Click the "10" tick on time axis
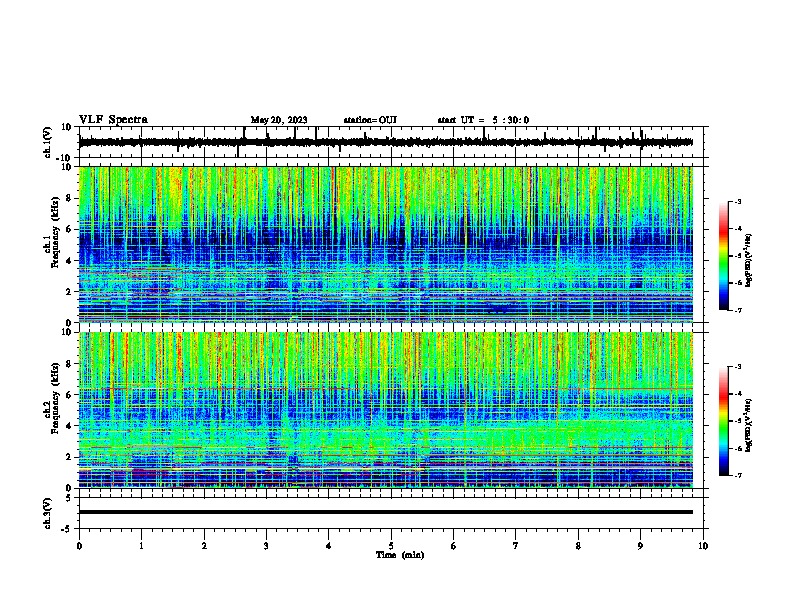792x612 pixels. [703, 546]
